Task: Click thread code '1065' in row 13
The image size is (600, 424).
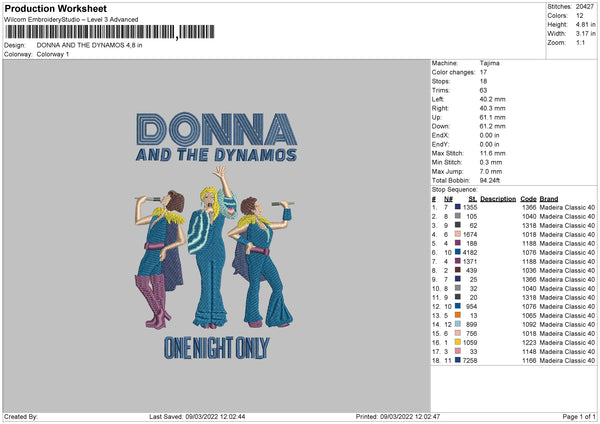Action: [529, 315]
